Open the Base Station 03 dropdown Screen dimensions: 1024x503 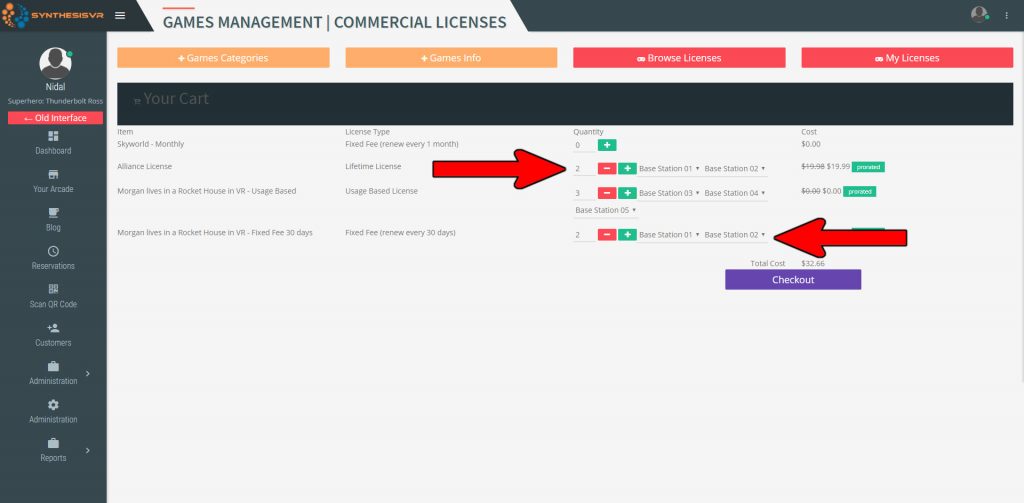click(669, 193)
